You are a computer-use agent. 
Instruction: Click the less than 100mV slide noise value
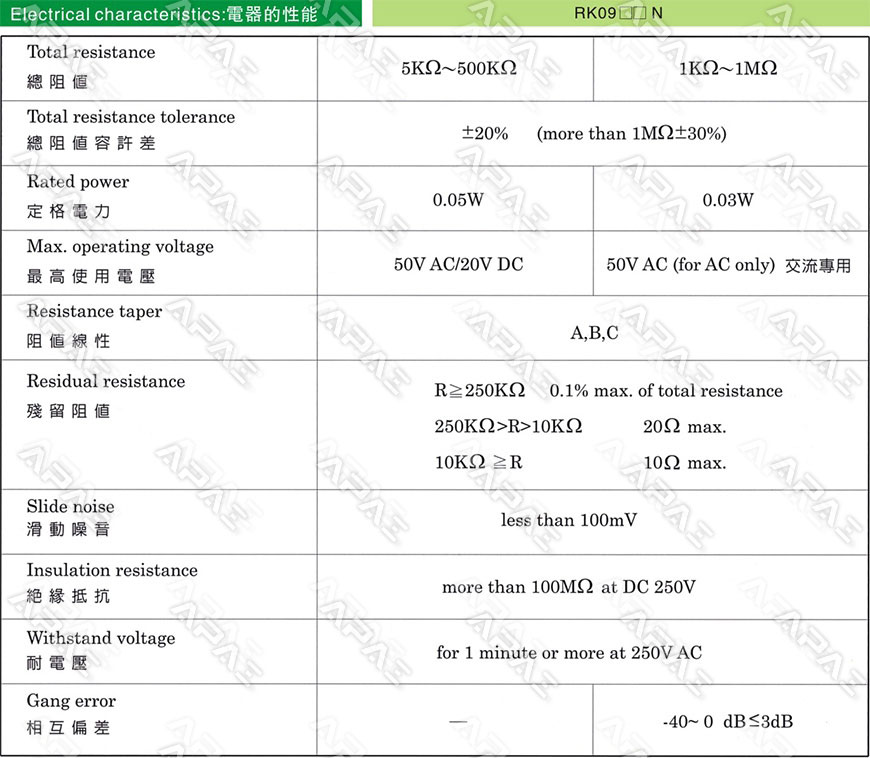click(x=568, y=520)
